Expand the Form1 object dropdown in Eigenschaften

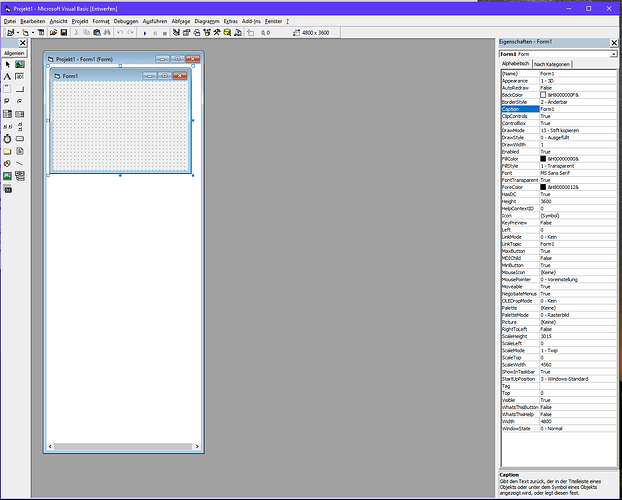click(x=614, y=54)
